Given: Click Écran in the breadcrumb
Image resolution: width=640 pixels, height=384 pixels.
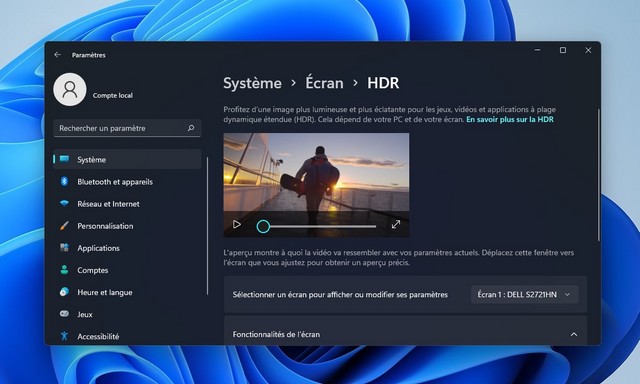Looking at the screenshot, I should tap(324, 83).
